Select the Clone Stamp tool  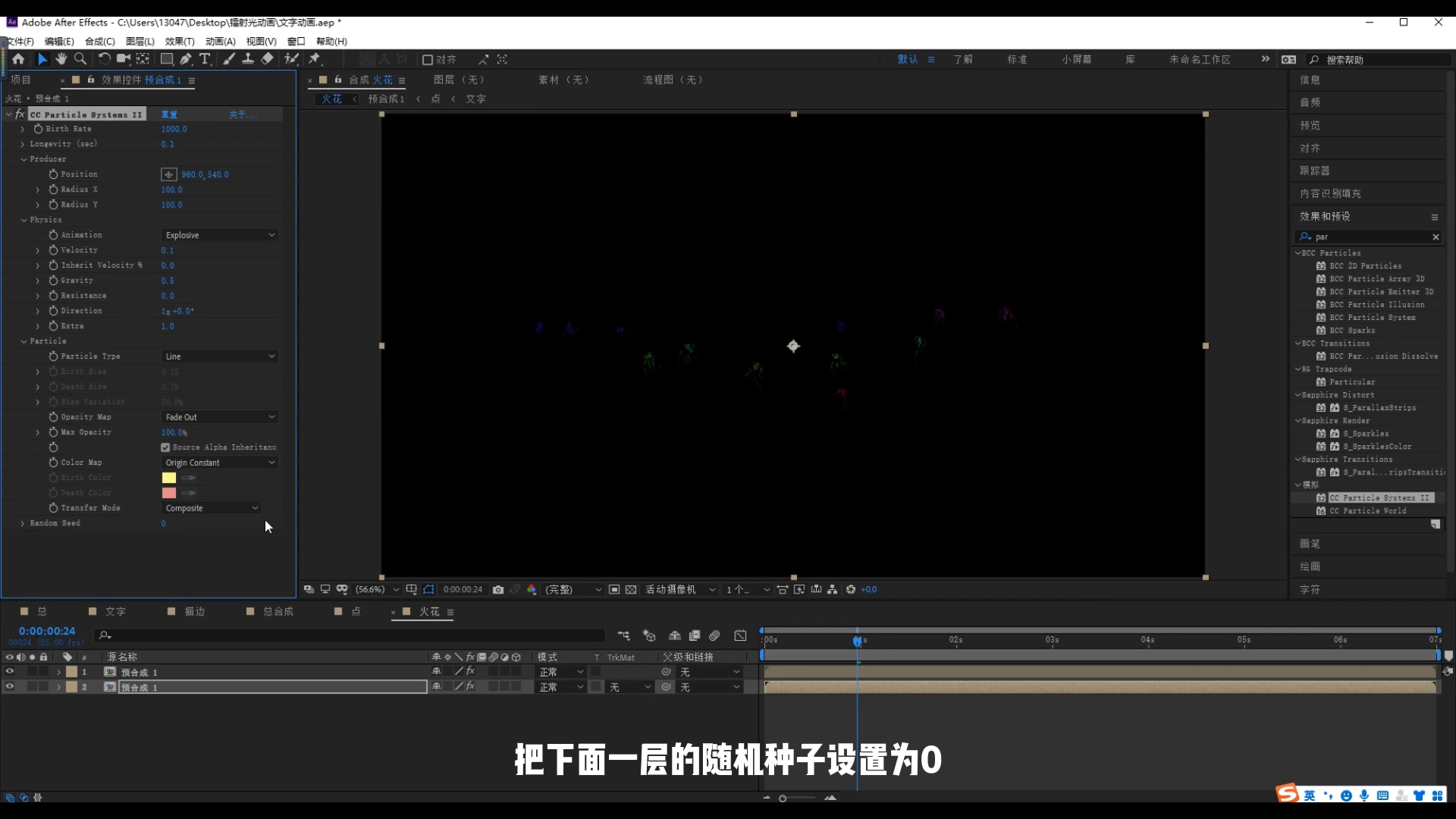pos(248,59)
